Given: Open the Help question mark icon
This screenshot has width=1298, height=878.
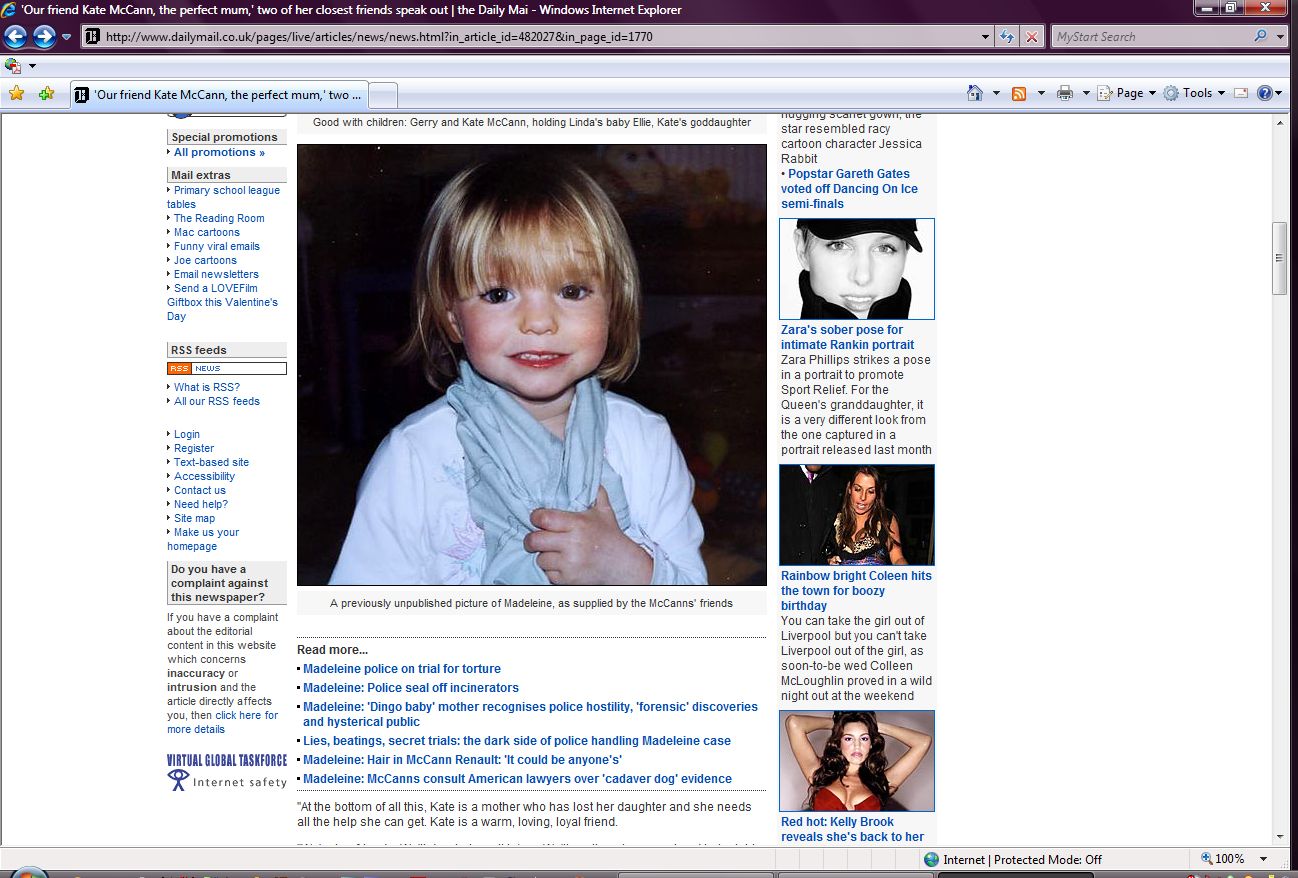Looking at the screenshot, I should pos(1264,93).
